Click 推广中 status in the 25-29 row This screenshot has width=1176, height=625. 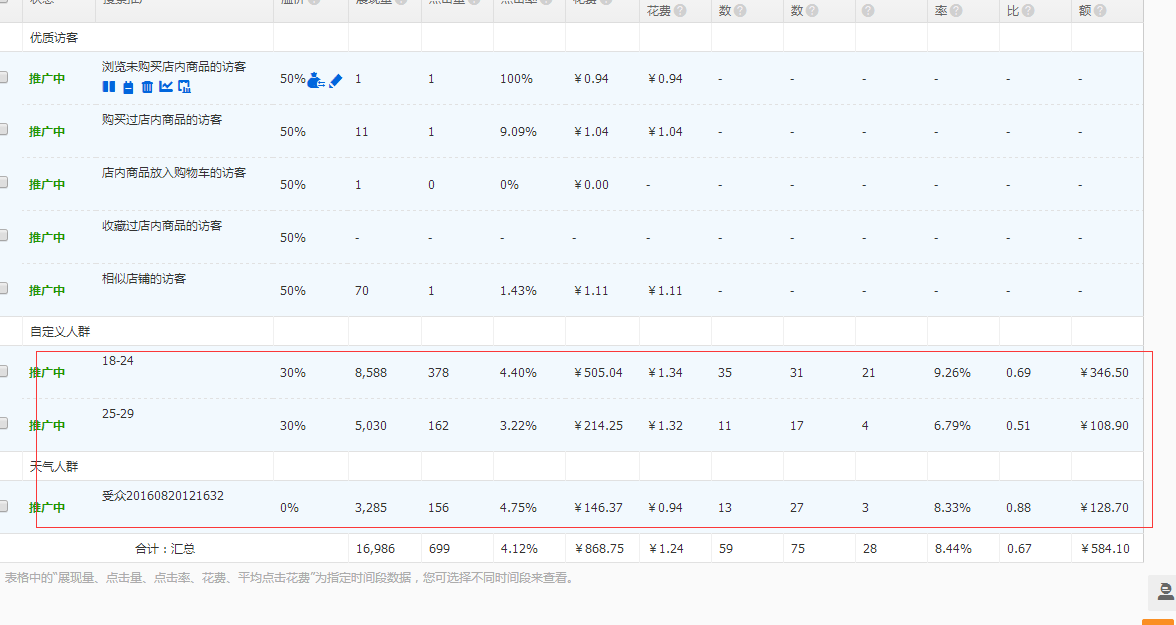pos(47,425)
